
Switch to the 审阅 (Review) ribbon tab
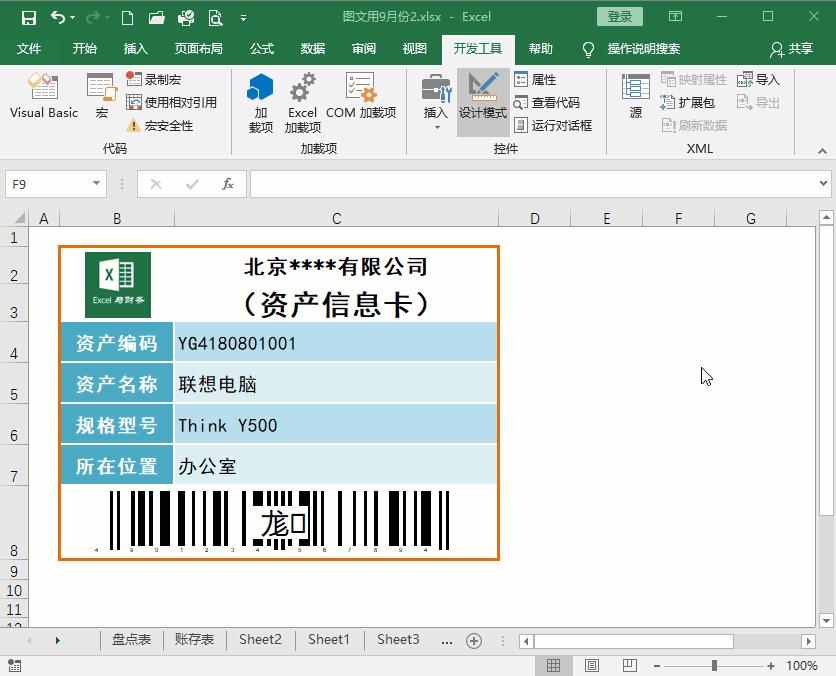pyautogui.click(x=364, y=47)
